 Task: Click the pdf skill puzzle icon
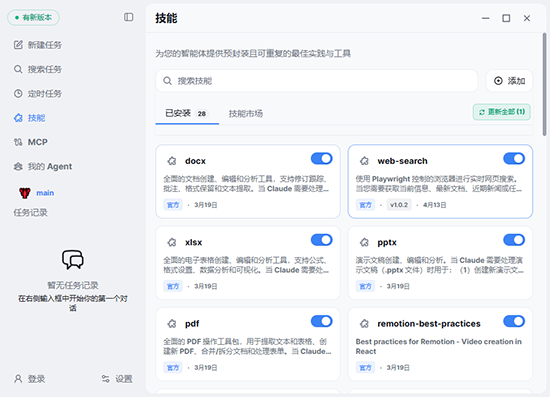click(x=172, y=324)
